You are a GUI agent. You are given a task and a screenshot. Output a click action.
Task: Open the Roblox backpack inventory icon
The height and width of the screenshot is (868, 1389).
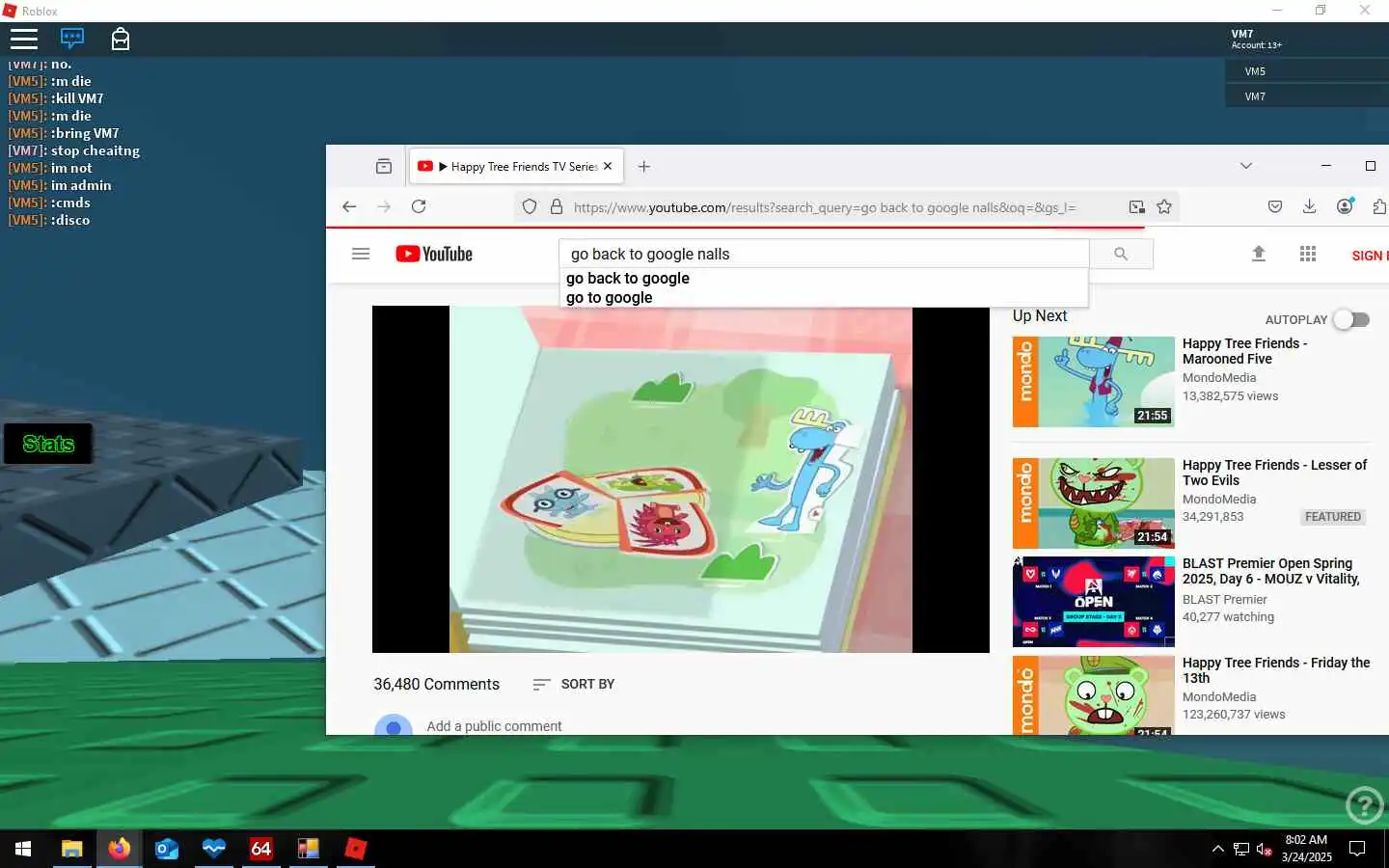tap(121, 39)
